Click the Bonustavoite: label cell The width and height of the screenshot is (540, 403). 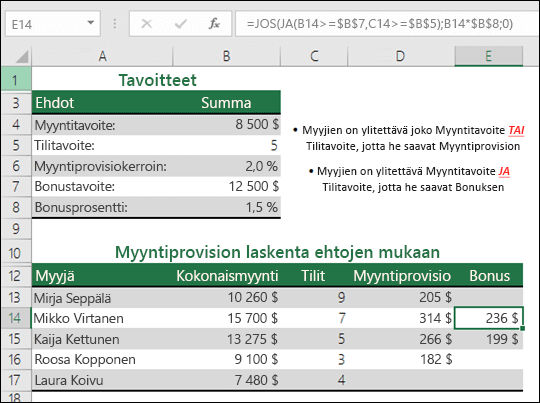tap(102, 186)
